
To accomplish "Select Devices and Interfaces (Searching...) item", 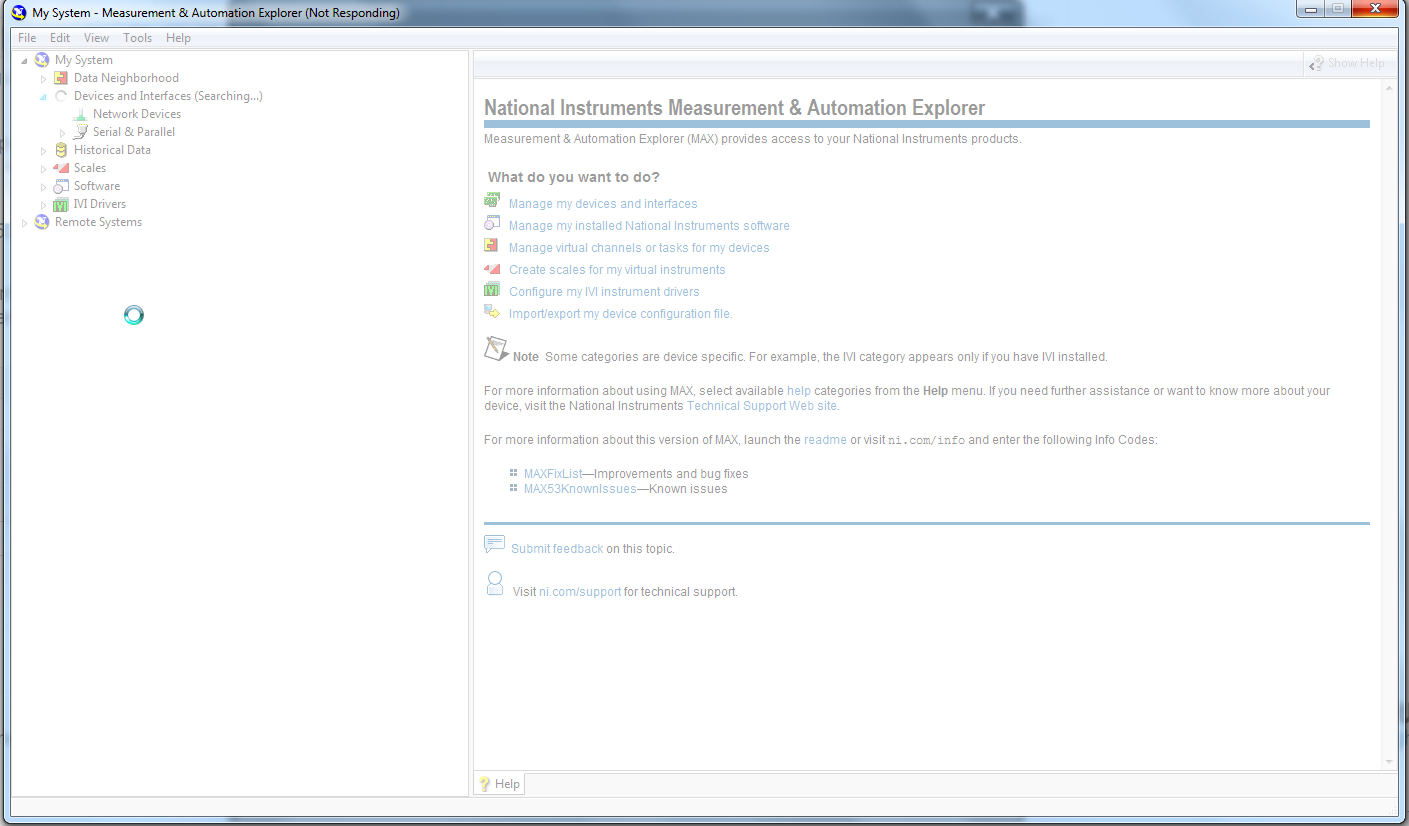I will [x=168, y=96].
